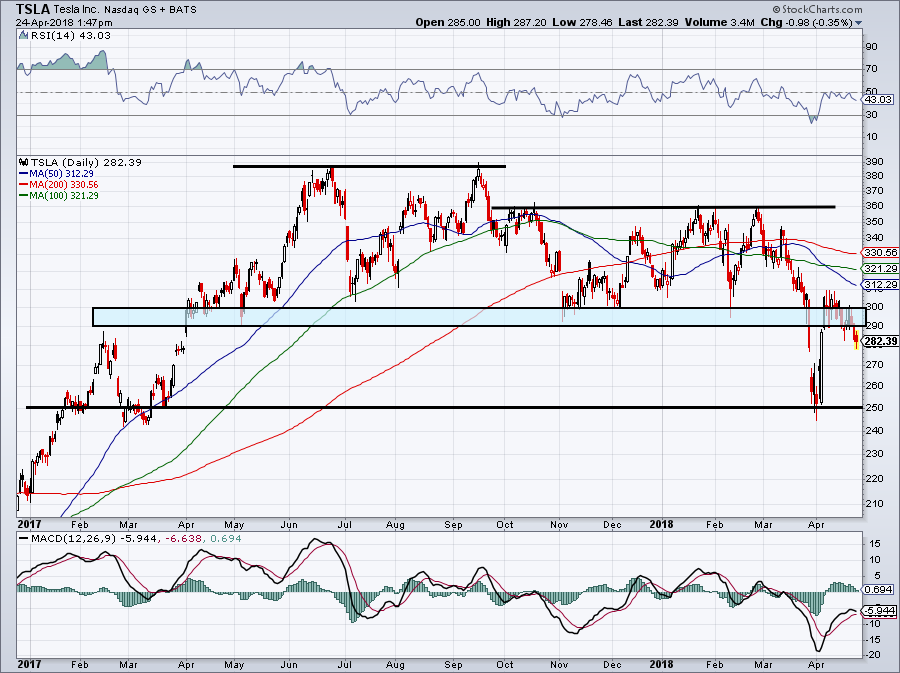Click the Dec label under the MACD panel

(x=612, y=665)
